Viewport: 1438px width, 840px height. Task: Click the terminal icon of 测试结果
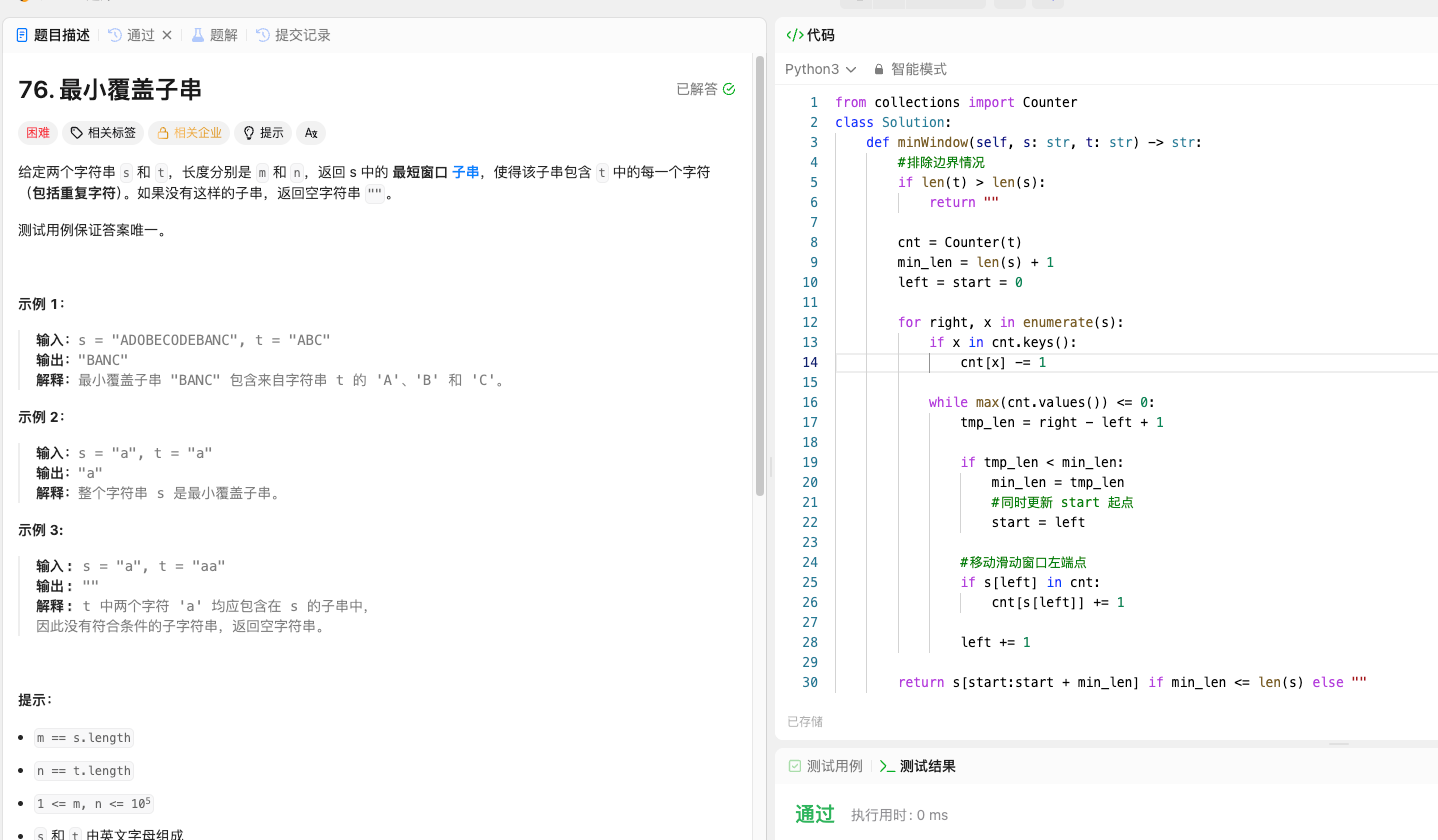tap(887, 767)
